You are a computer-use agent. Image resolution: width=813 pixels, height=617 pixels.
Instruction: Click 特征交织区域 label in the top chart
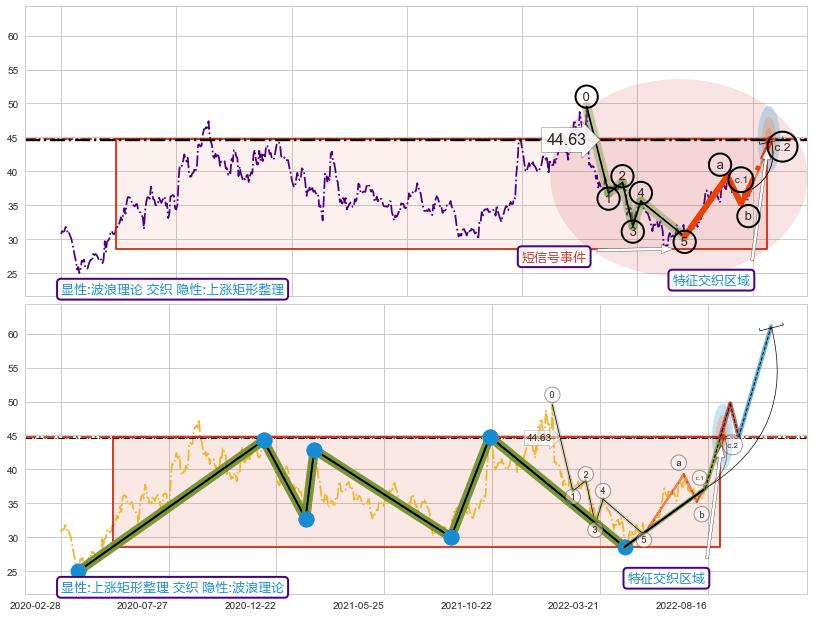click(x=711, y=280)
